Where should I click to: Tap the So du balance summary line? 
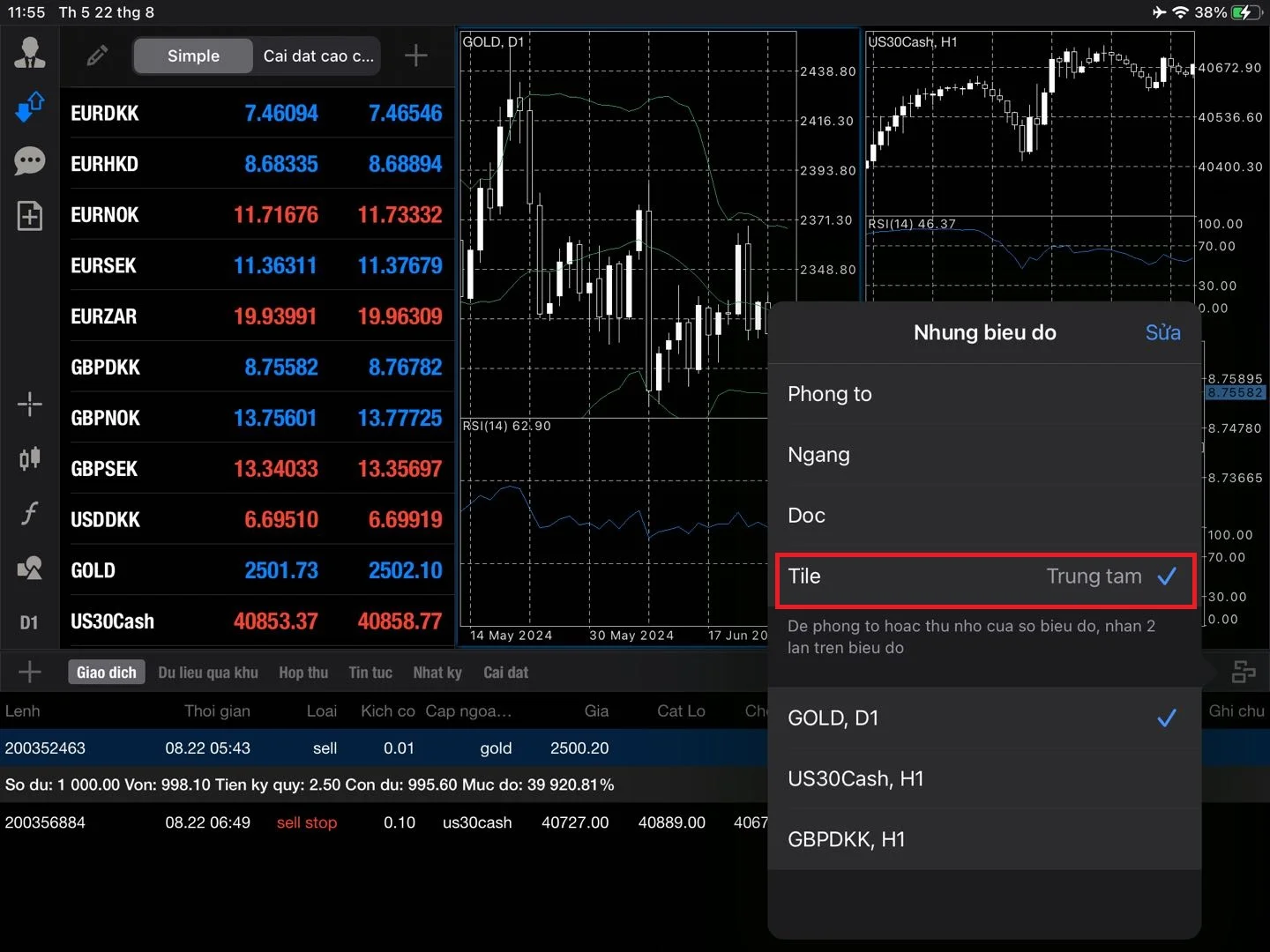tap(310, 785)
